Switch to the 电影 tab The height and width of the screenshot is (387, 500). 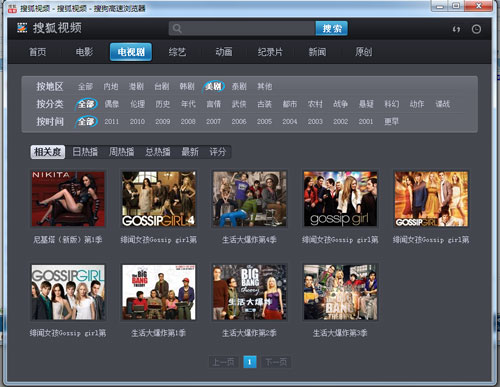coord(84,52)
